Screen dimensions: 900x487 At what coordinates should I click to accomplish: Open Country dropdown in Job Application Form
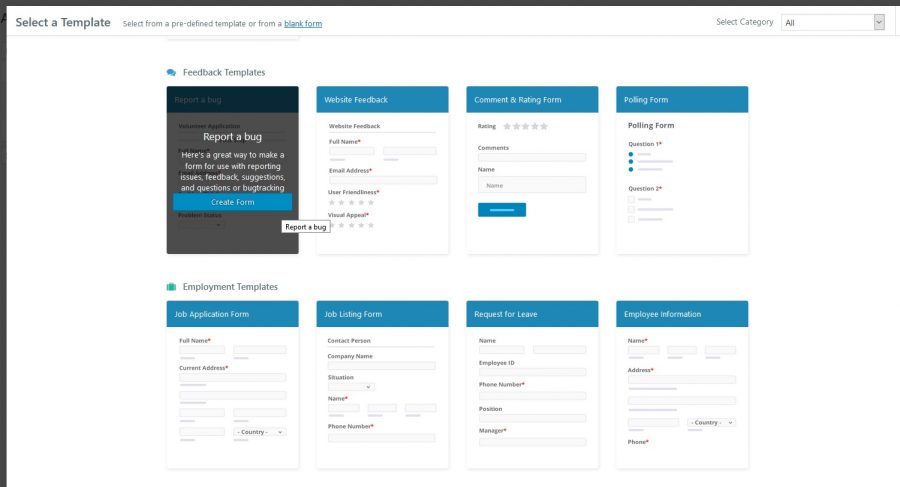pos(260,432)
